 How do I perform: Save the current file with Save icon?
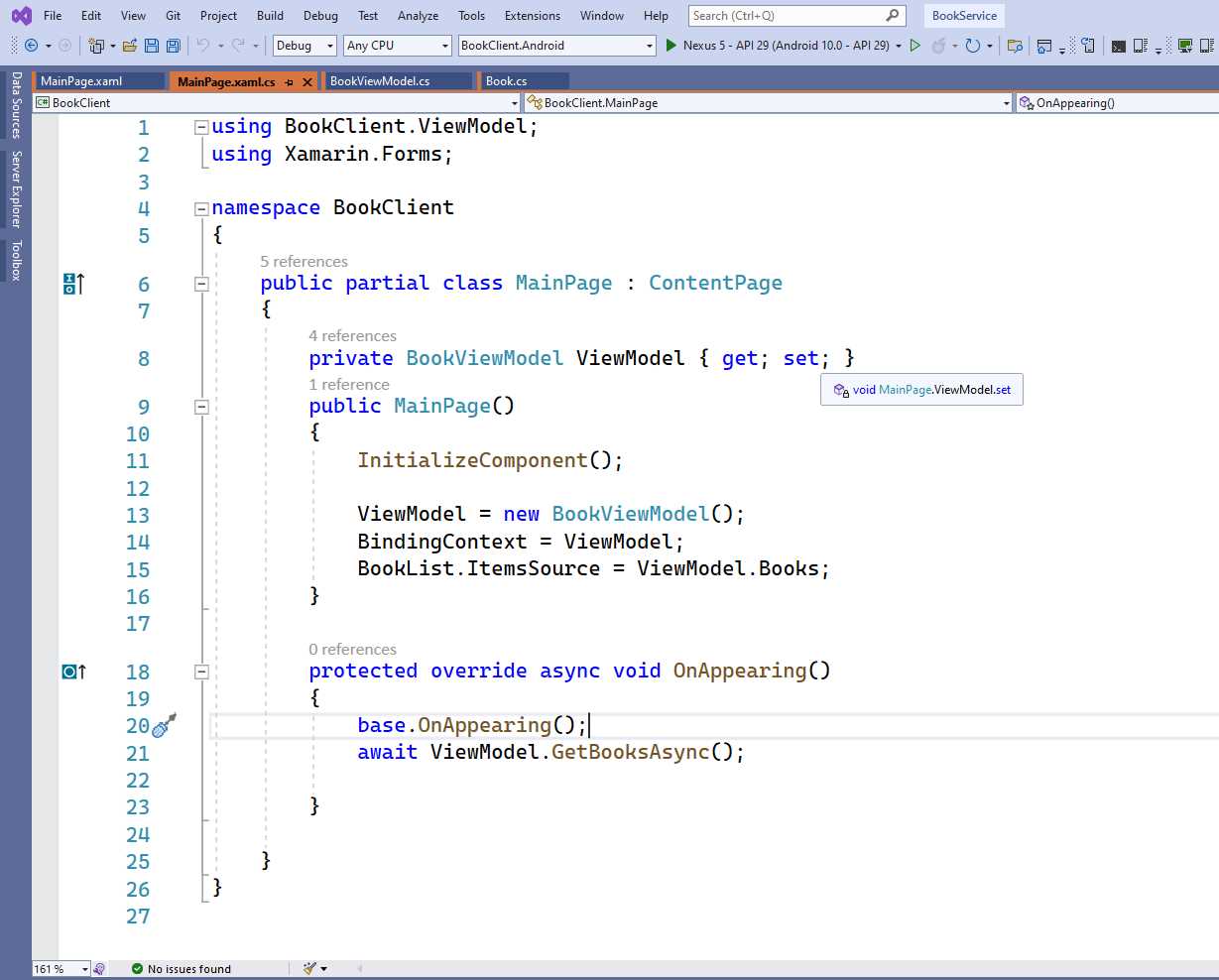click(152, 46)
